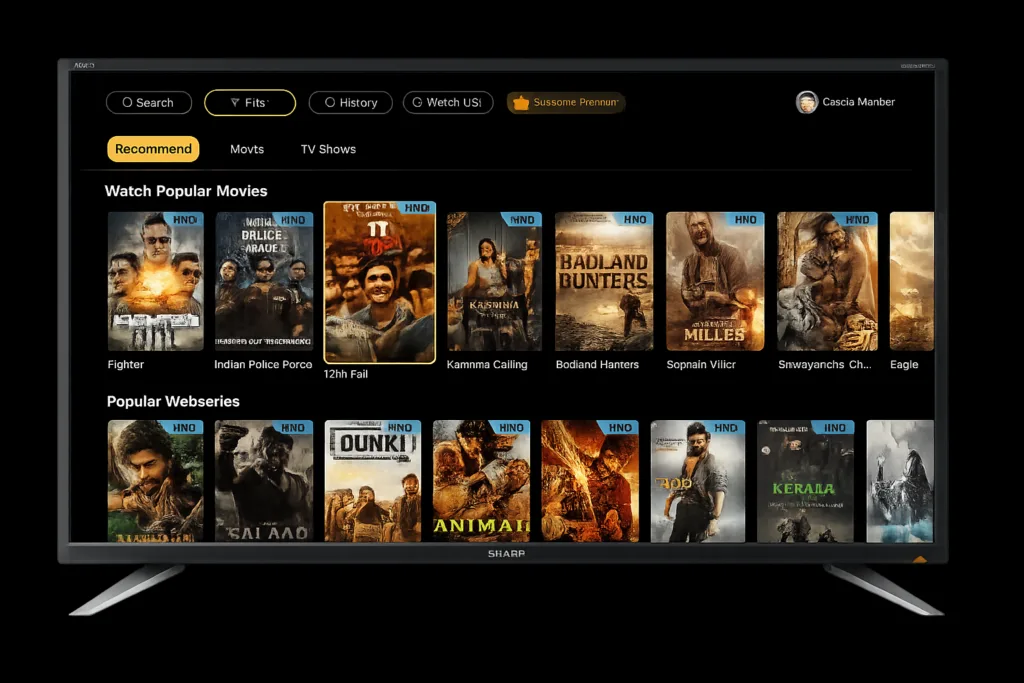Click the HND badge on Bodiand Hanters poster
The width and height of the screenshot is (1024, 683).
pyautogui.click(x=635, y=219)
